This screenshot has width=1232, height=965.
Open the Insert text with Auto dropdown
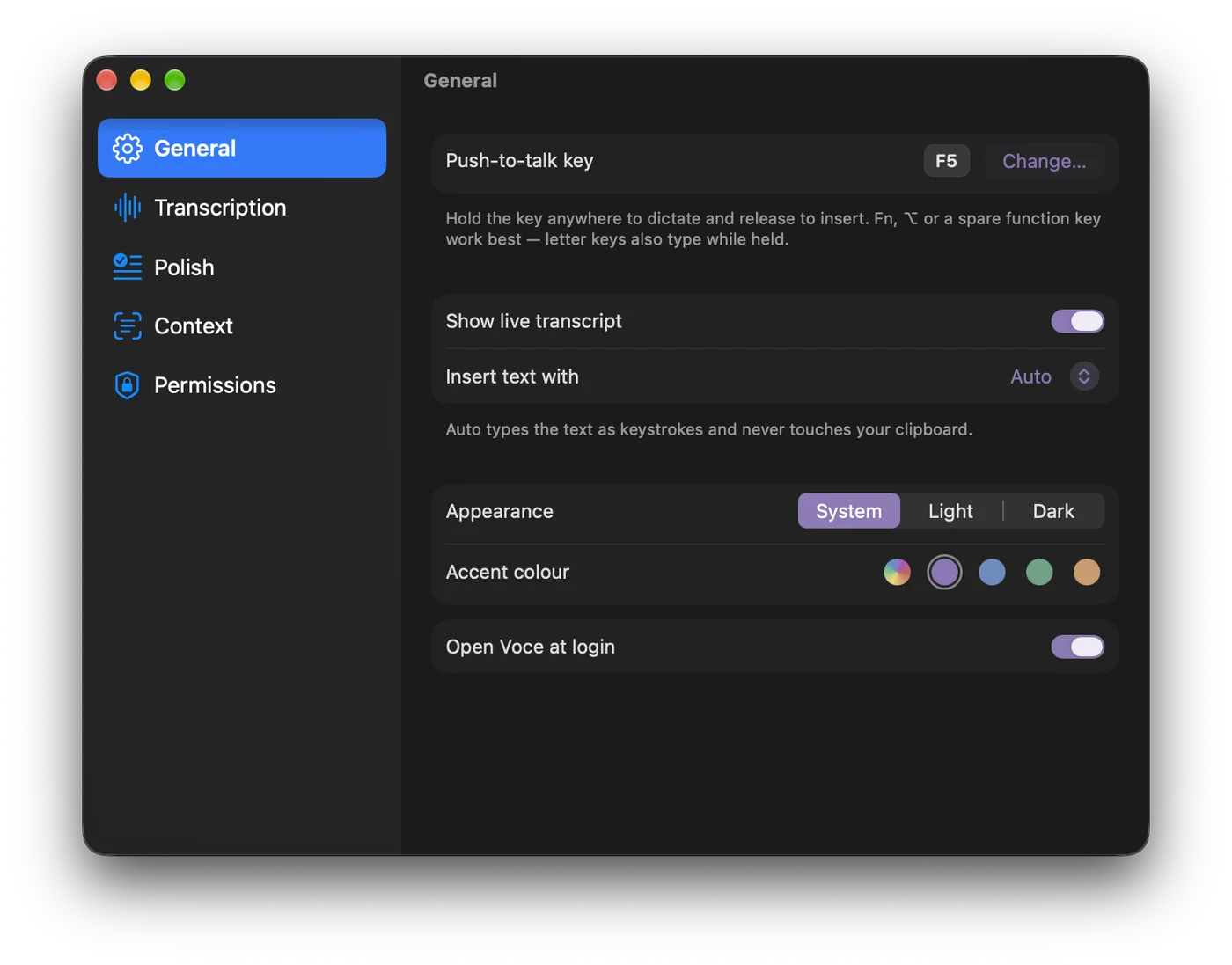coord(1054,376)
